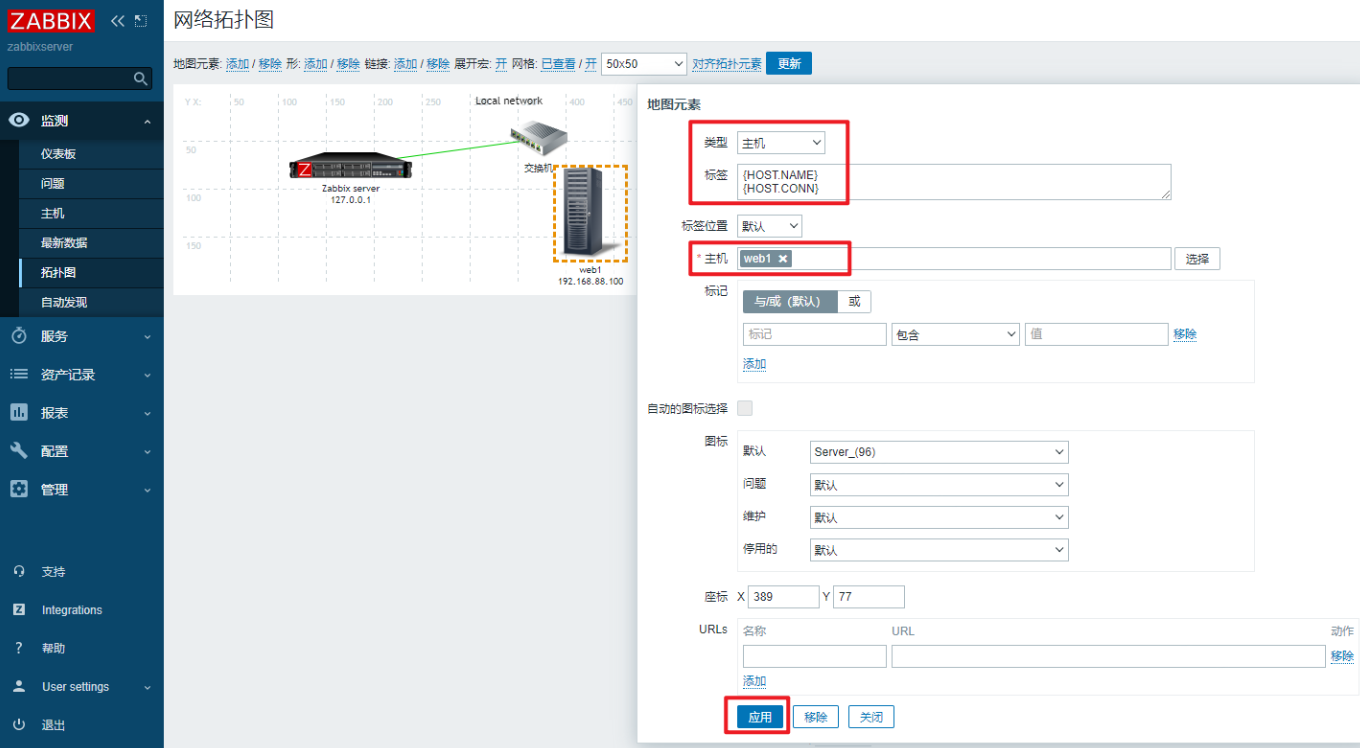Select the Zabbix server map icon
Viewport: 1360px width, 748px height.
point(350,166)
